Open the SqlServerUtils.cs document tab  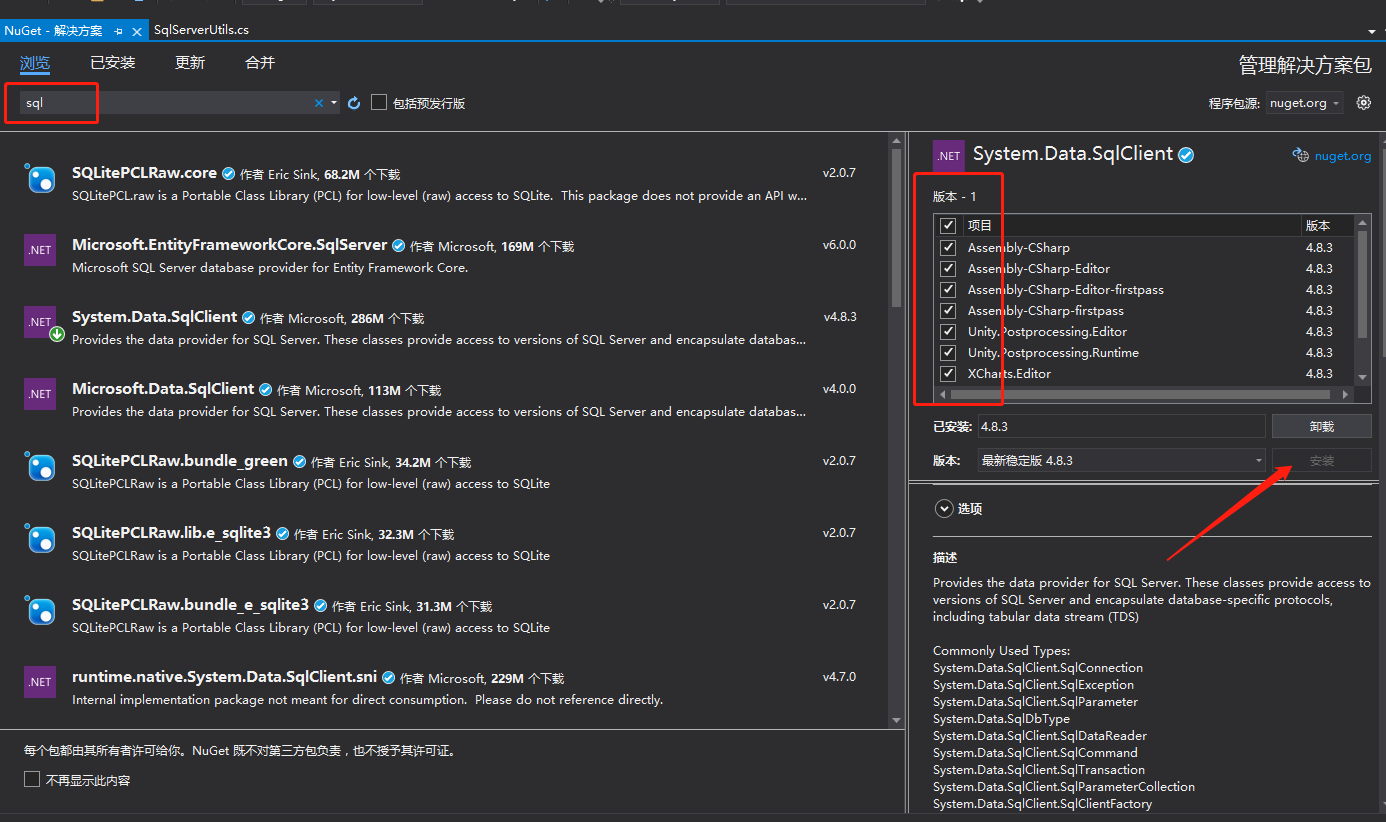(x=202, y=30)
